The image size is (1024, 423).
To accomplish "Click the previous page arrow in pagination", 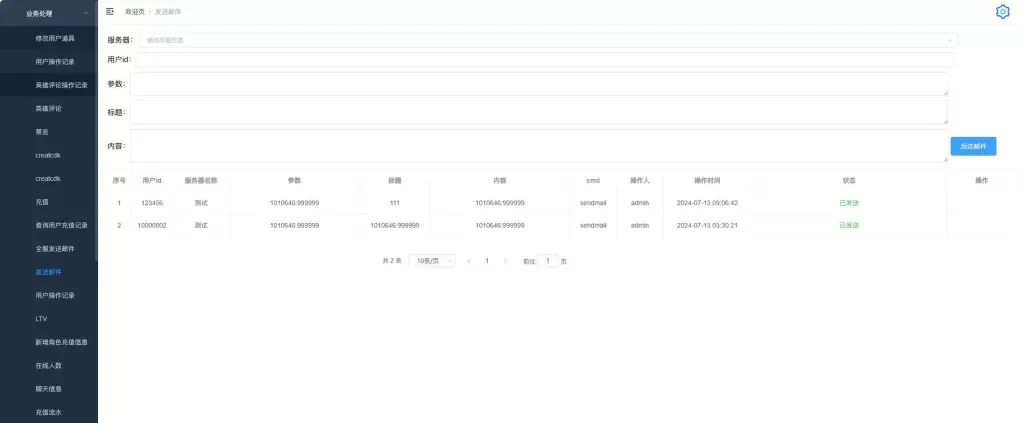I will coord(469,261).
